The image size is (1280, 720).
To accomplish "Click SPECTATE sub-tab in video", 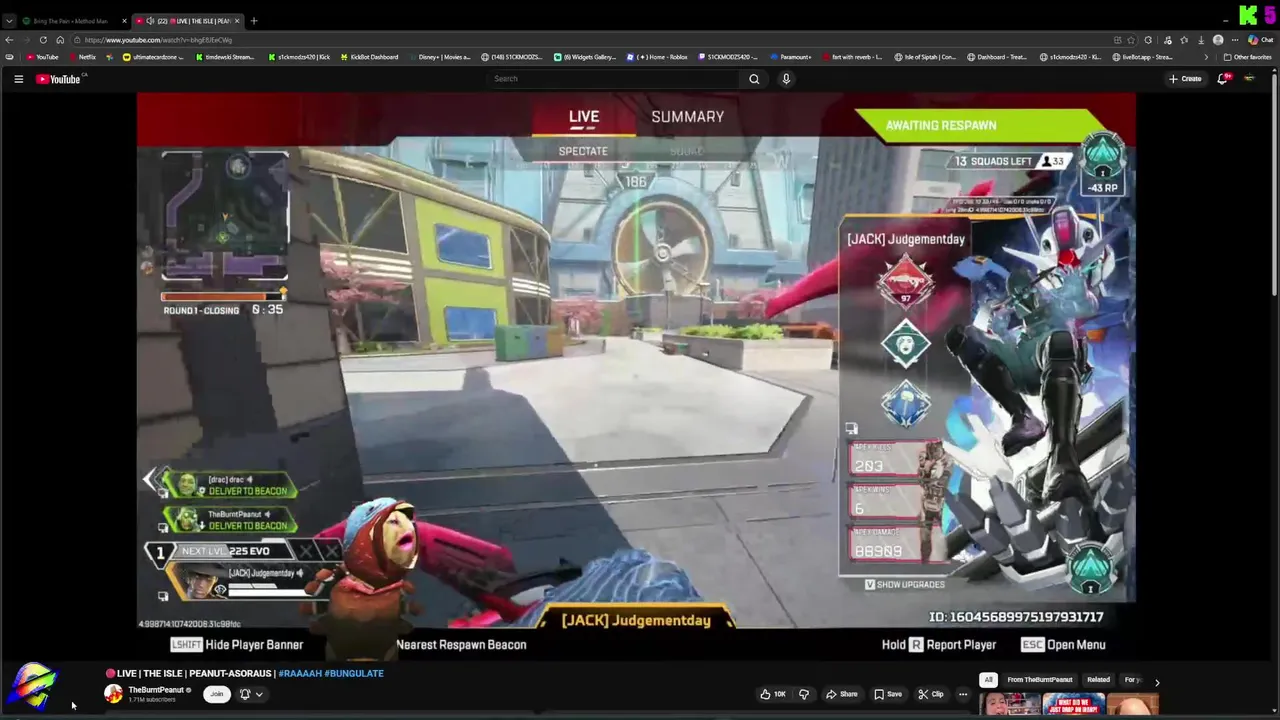I will click(583, 151).
